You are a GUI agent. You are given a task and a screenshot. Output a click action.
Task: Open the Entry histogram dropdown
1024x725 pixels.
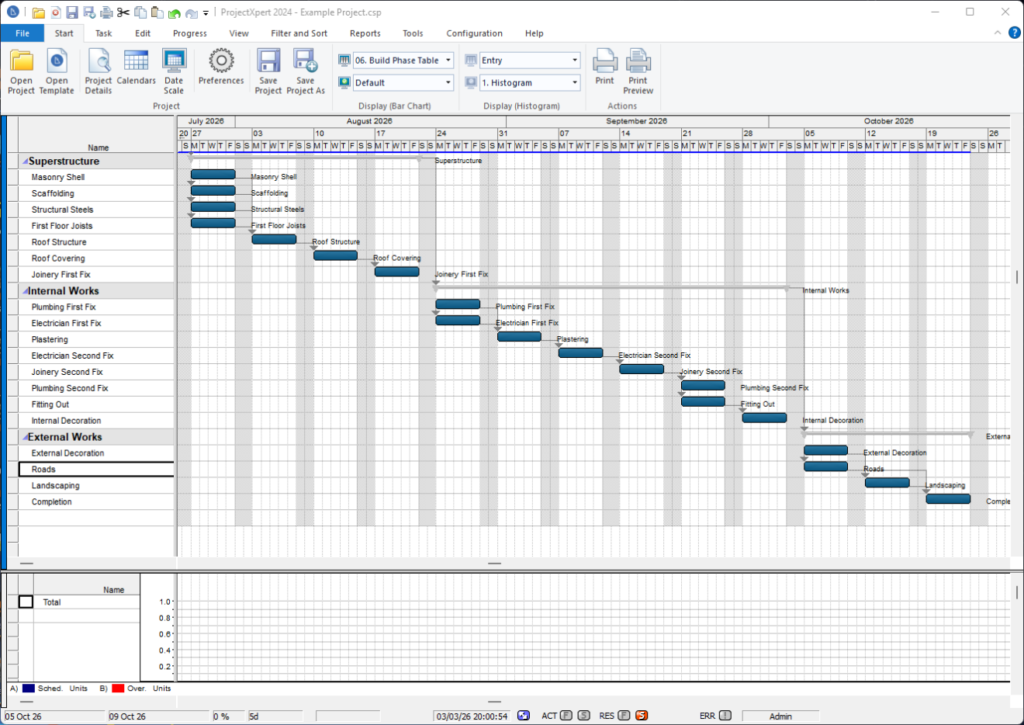click(530, 60)
